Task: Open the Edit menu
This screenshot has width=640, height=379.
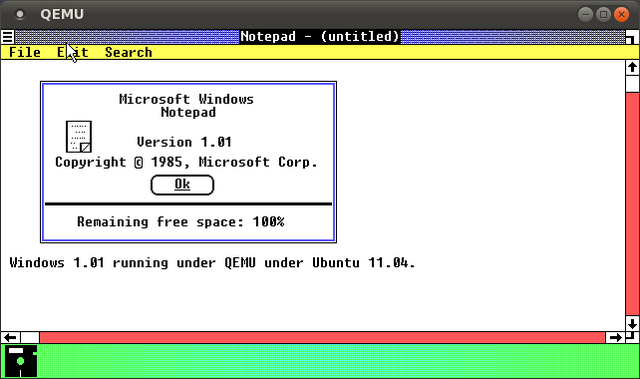Action: 73,52
